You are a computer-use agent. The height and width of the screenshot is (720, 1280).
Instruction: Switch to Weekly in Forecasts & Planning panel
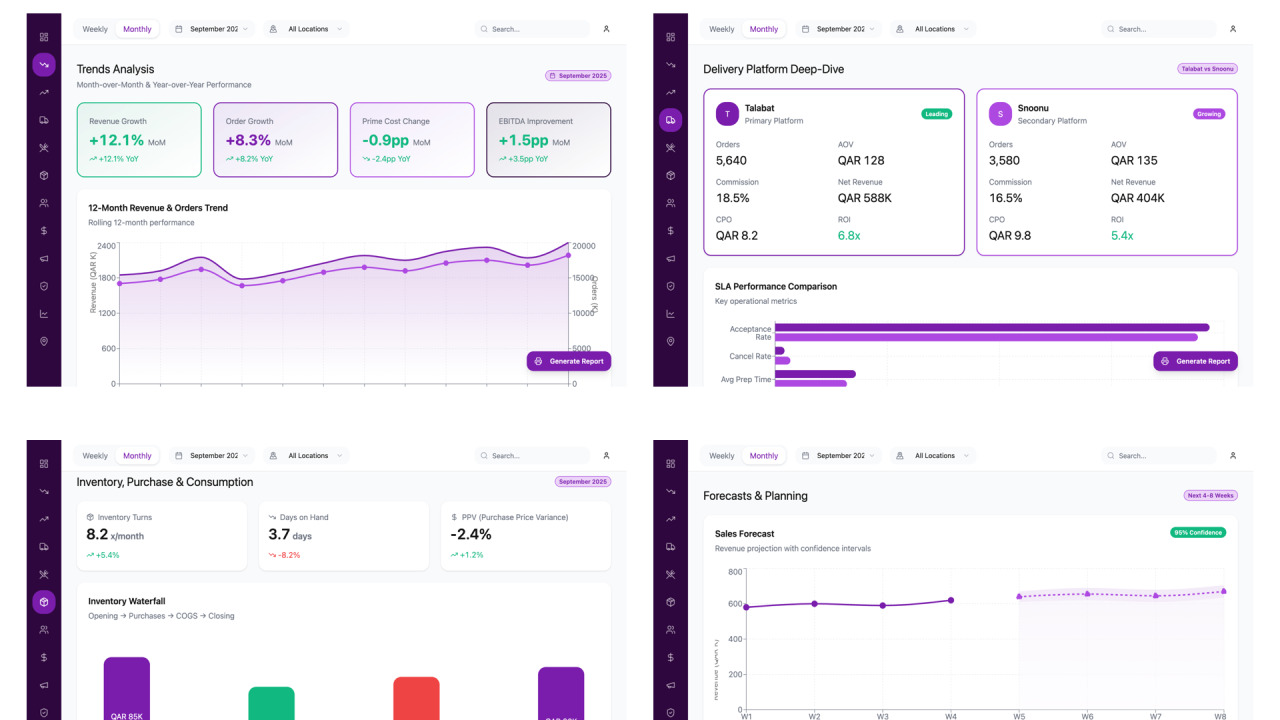[x=721, y=456]
